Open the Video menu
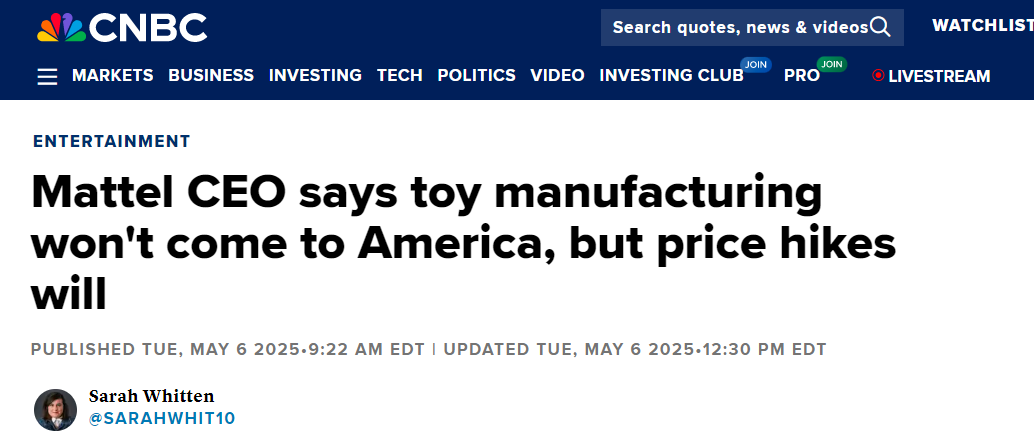Screen dimensions: 1034x442 (x=557, y=76)
